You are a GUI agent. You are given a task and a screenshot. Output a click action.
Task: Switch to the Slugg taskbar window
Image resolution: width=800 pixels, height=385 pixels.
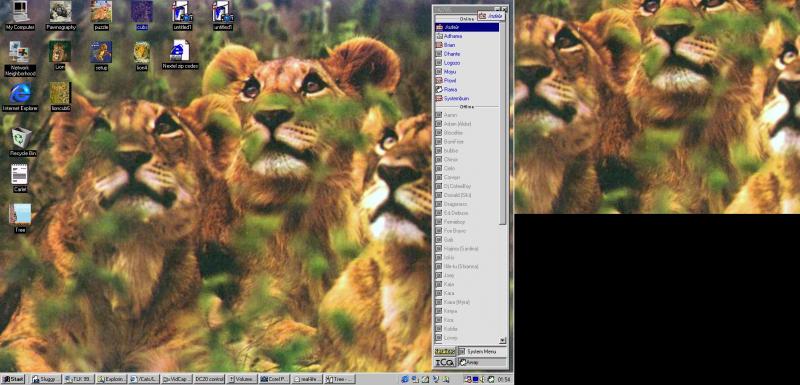pyautogui.click(x=46, y=379)
